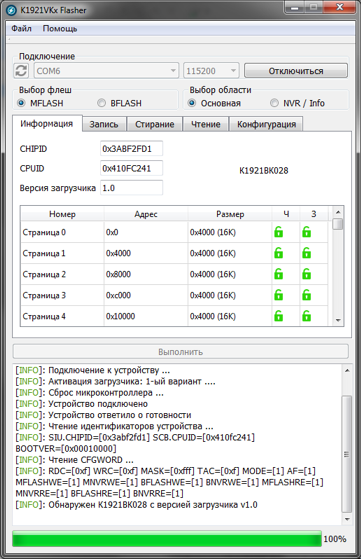Click the Адрес column header
This screenshot has width=361, height=559.
coord(146,214)
